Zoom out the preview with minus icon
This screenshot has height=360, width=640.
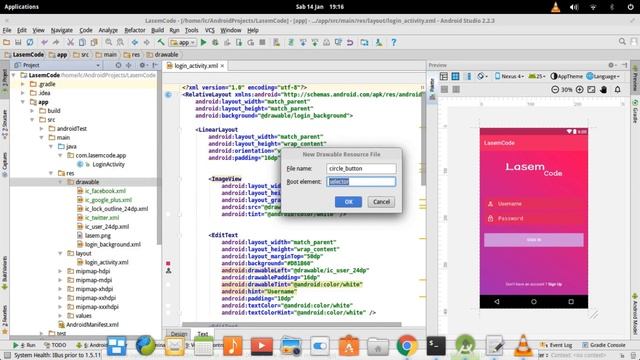[555, 89]
